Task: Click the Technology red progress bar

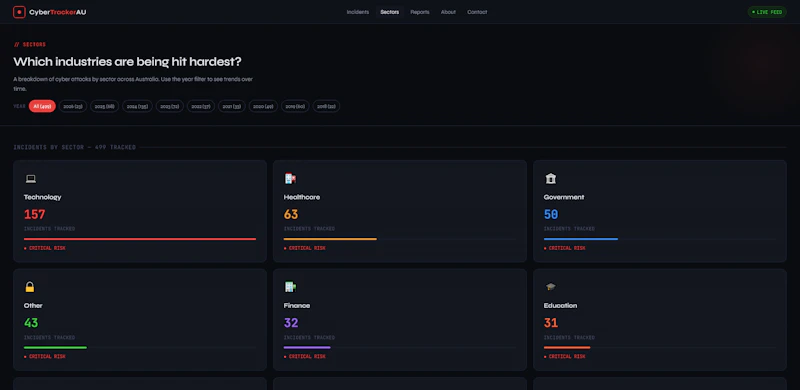Action: click(x=140, y=239)
